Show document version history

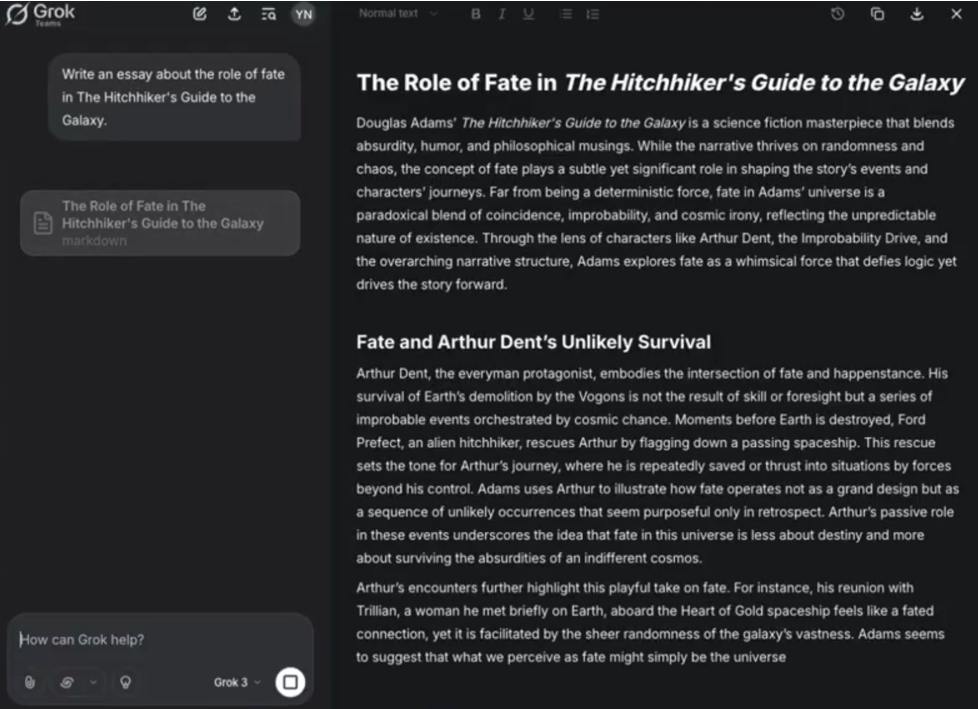tap(838, 15)
